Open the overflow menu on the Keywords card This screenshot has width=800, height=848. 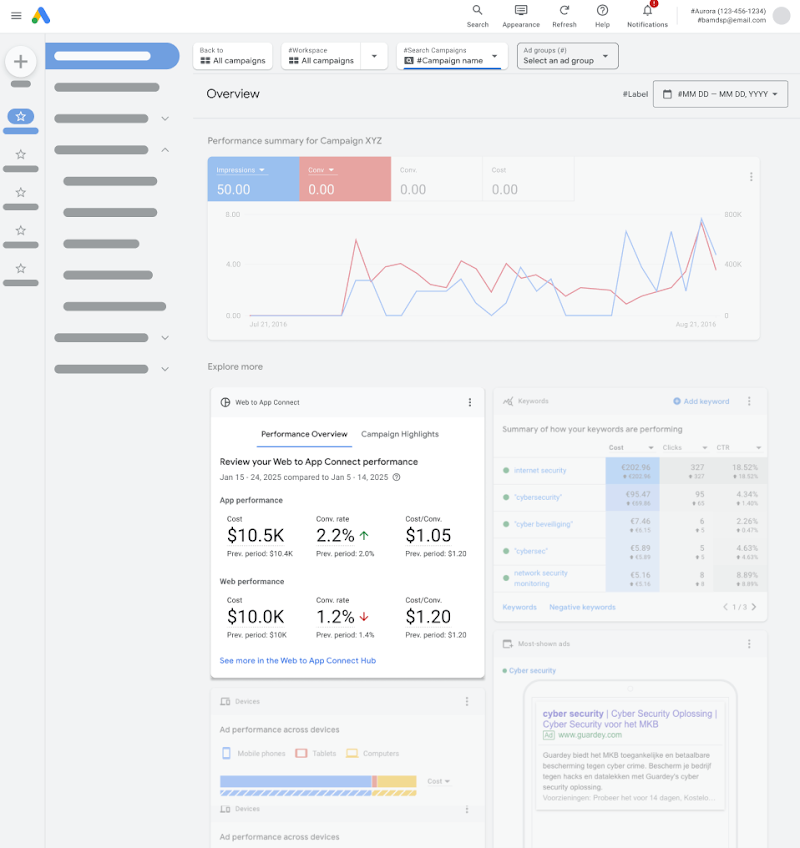748,401
